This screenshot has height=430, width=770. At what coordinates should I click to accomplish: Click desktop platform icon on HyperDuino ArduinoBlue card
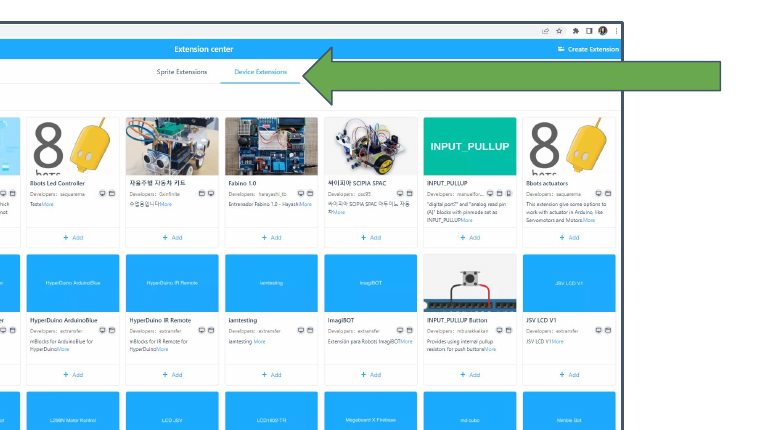(102, 330)
